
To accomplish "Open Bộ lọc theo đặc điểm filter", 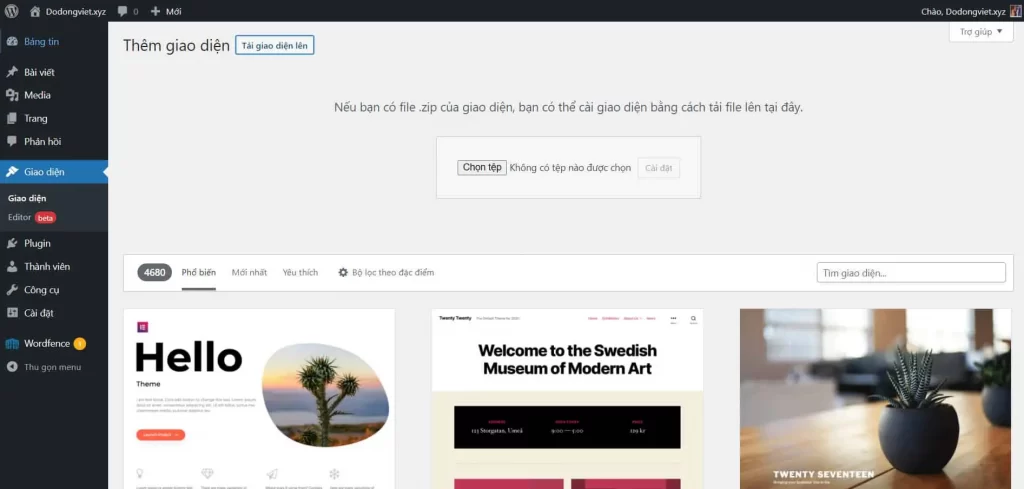I will click(x=386, y=272).
